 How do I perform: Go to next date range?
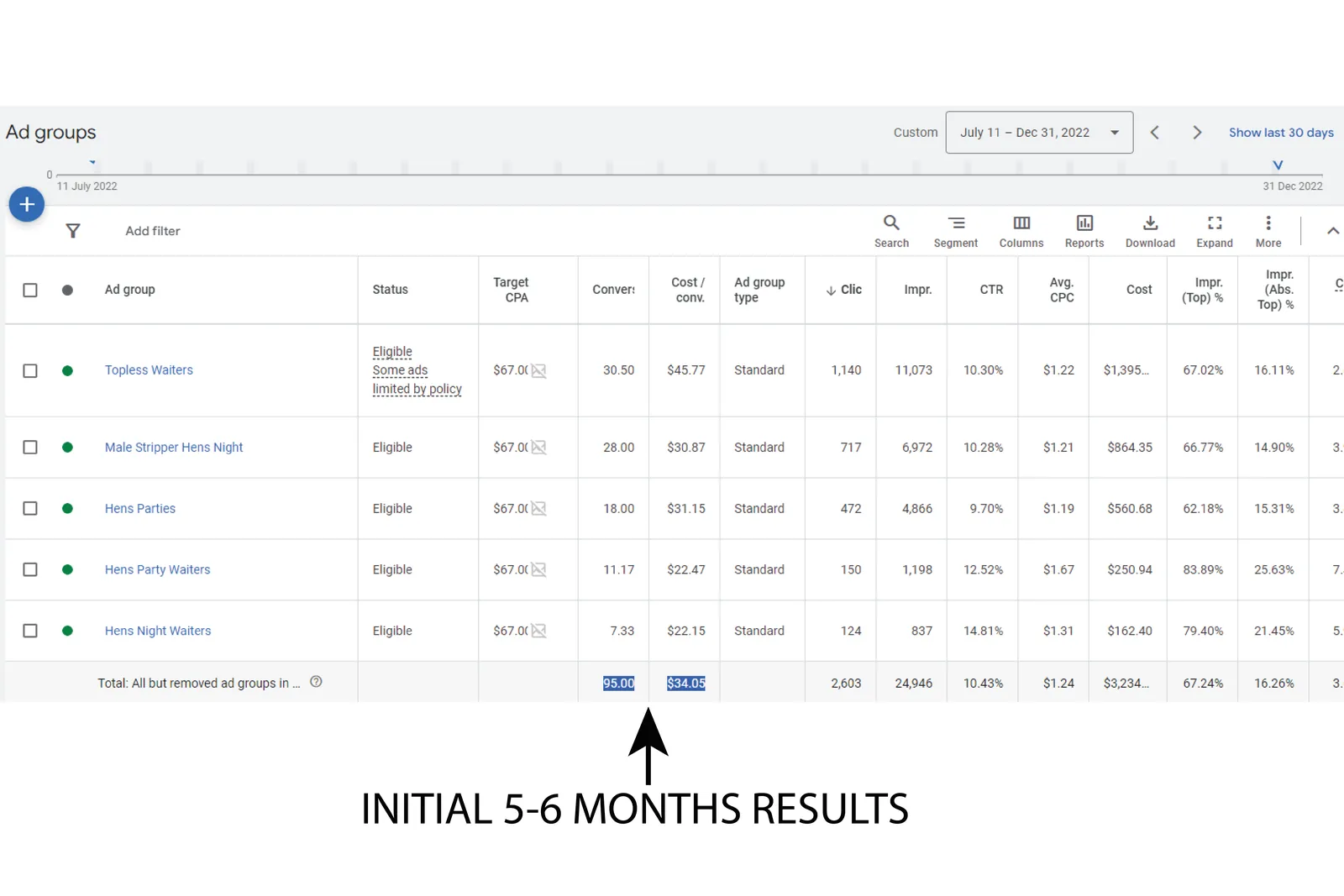[x=1197, y=133]
